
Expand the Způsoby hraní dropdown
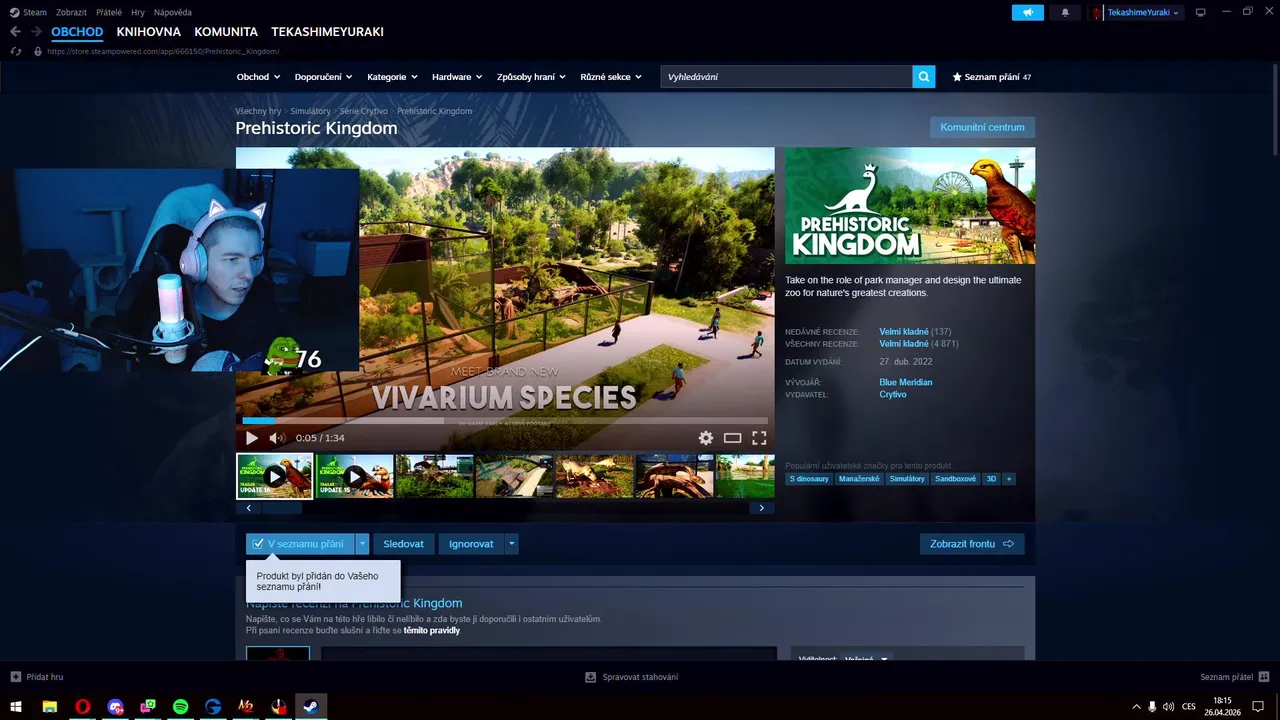(530, 77)
